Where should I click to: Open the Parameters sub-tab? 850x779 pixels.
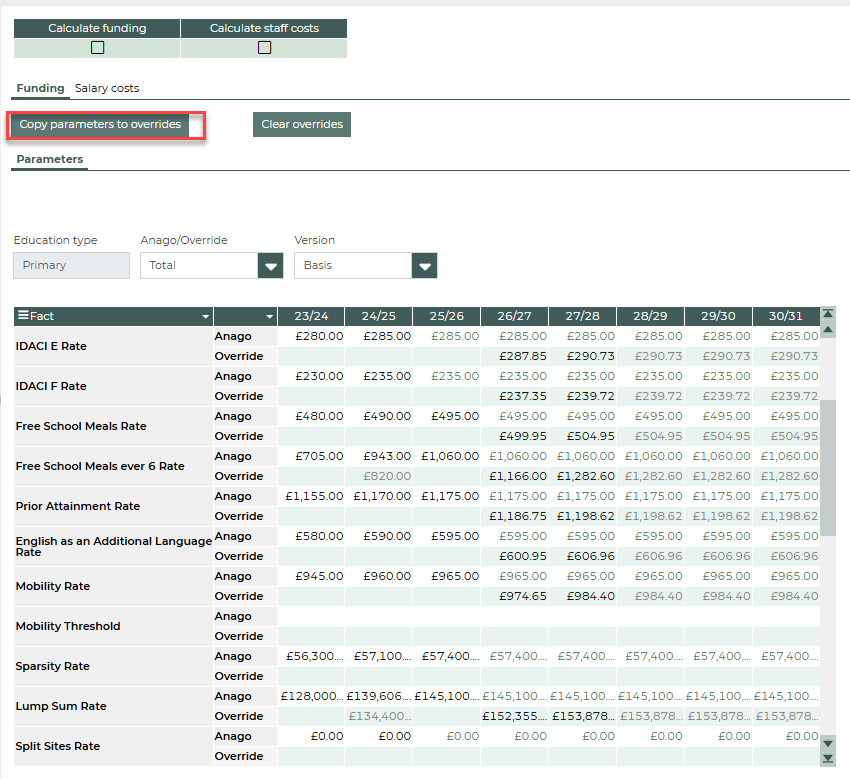(50, 159)
